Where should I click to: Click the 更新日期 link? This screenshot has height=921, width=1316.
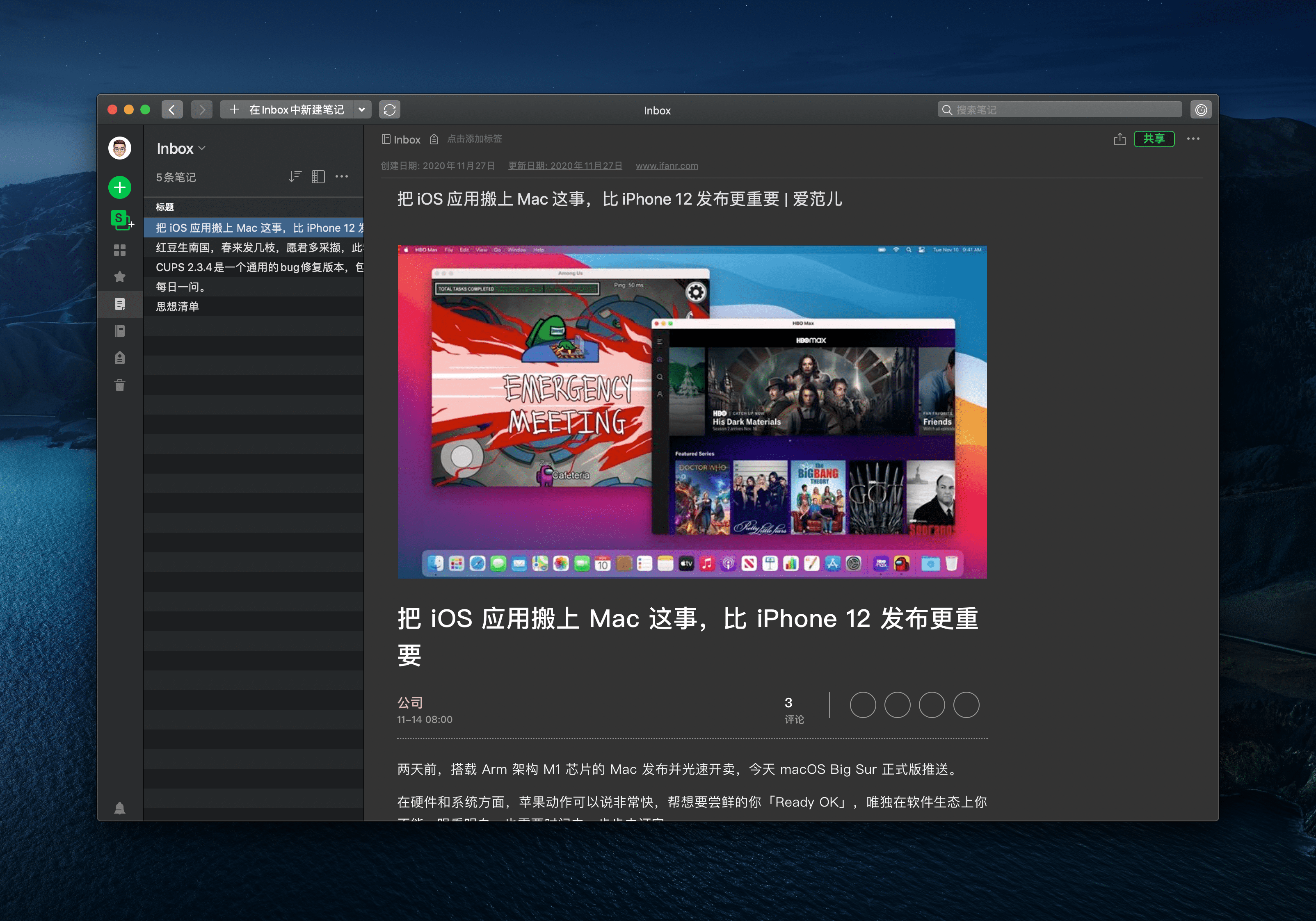pyautogui.click(x=565, y=166)
